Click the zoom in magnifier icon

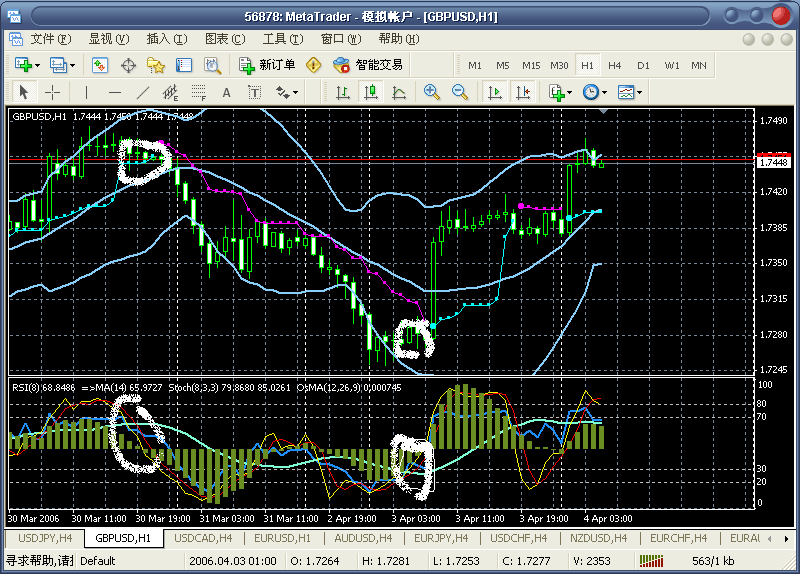[432, 92]
